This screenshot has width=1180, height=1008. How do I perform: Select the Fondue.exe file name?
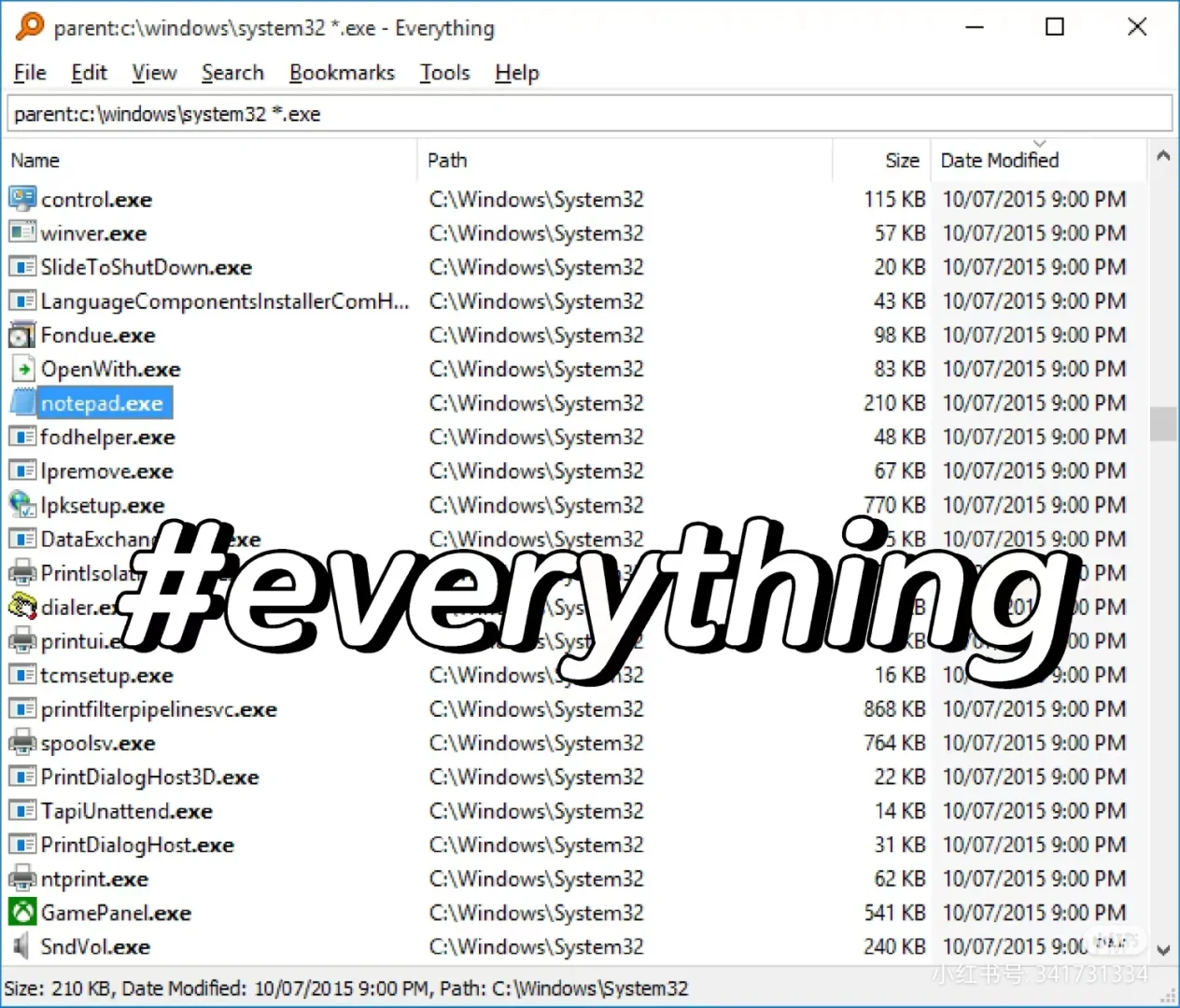click(x=98, y=335)
